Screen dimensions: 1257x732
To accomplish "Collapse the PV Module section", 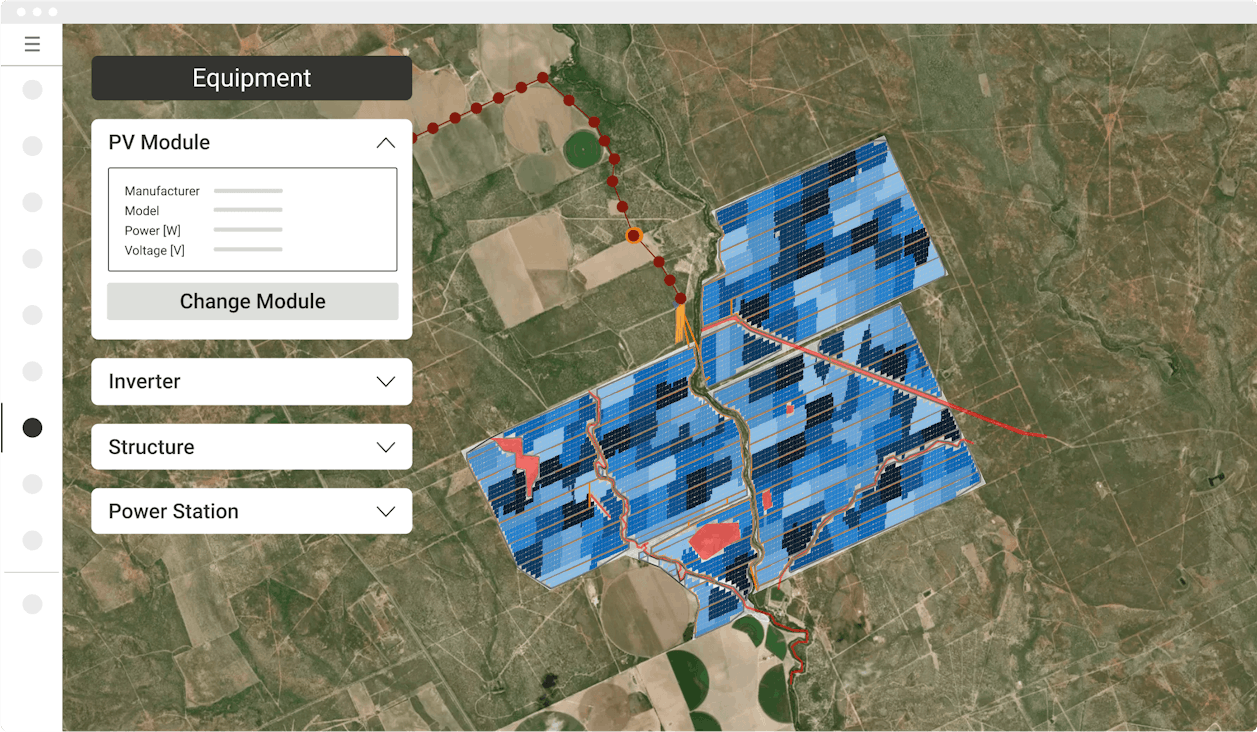I will click(385, 142).
